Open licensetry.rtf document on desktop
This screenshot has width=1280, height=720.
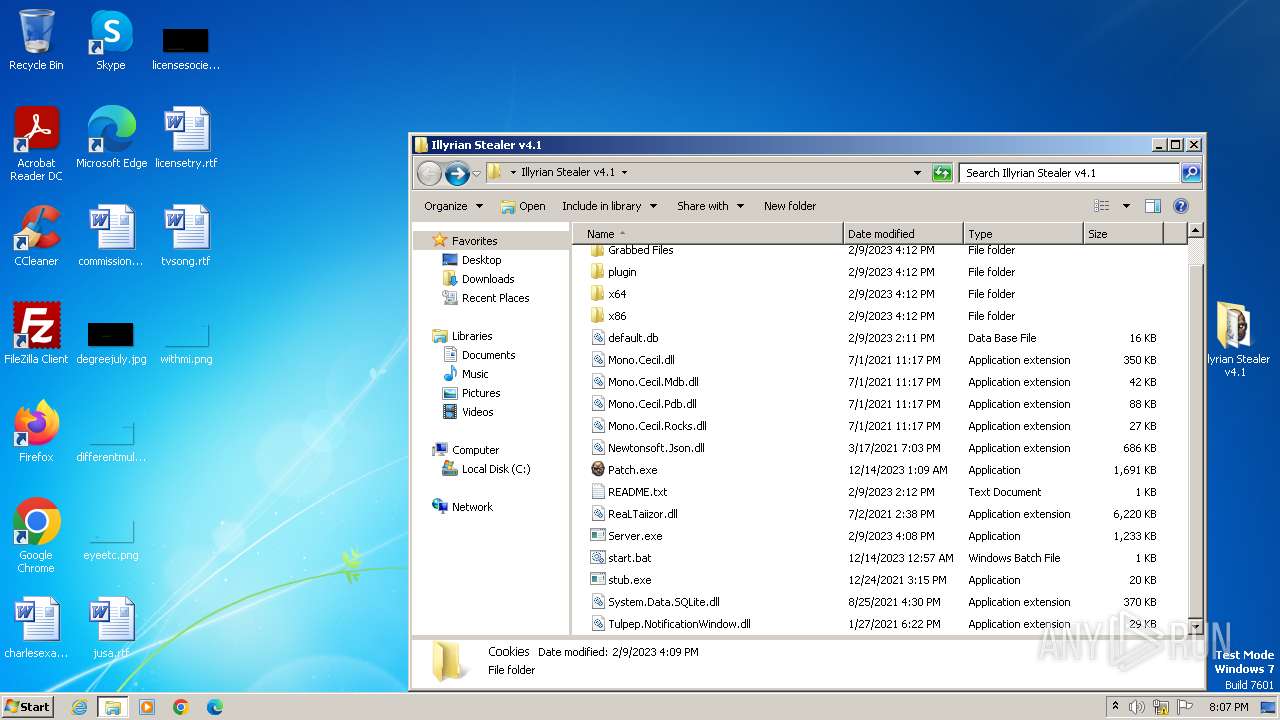186,138
